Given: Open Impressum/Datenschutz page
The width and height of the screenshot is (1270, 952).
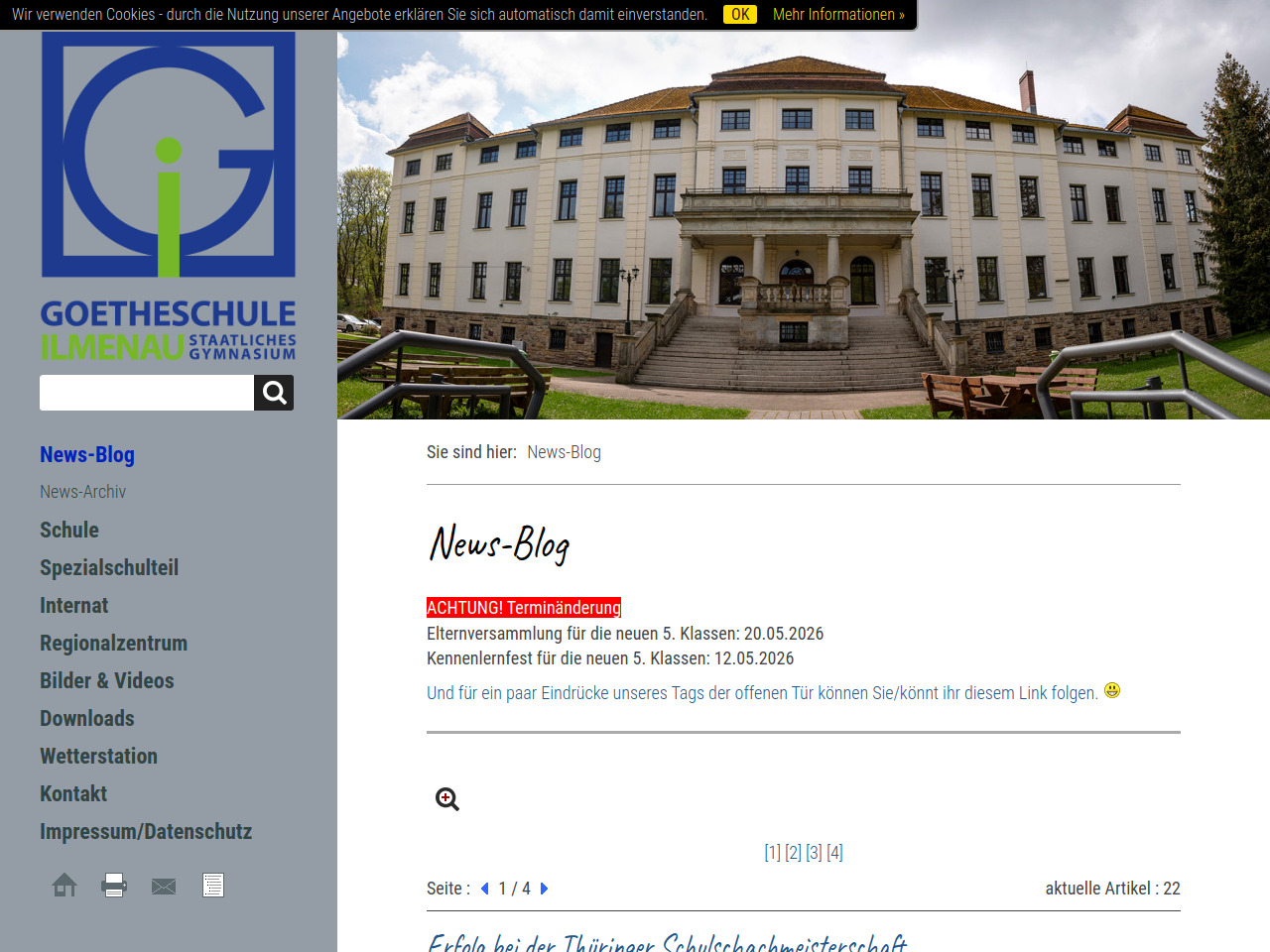Looking at the screenshot, I should point(146,831).
